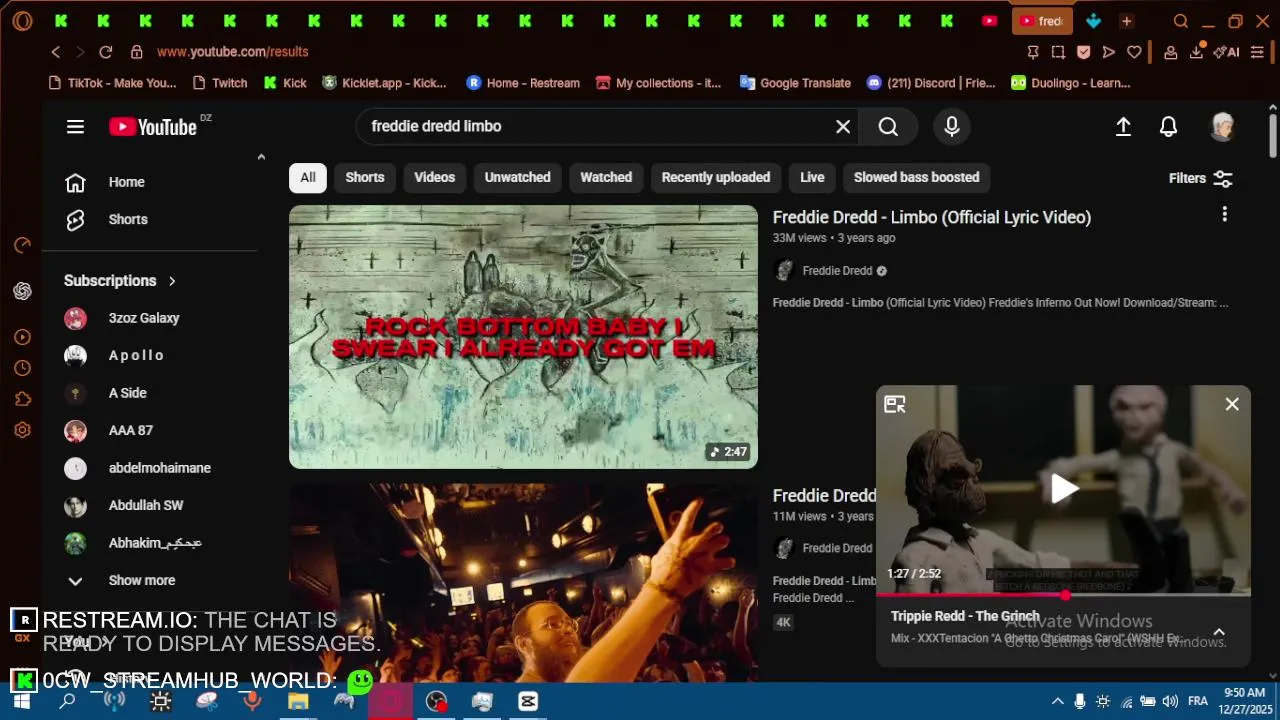1280x720 pixels.
Task: Open Home in YouTube sidebar
Action: click(x=127, y=182)
